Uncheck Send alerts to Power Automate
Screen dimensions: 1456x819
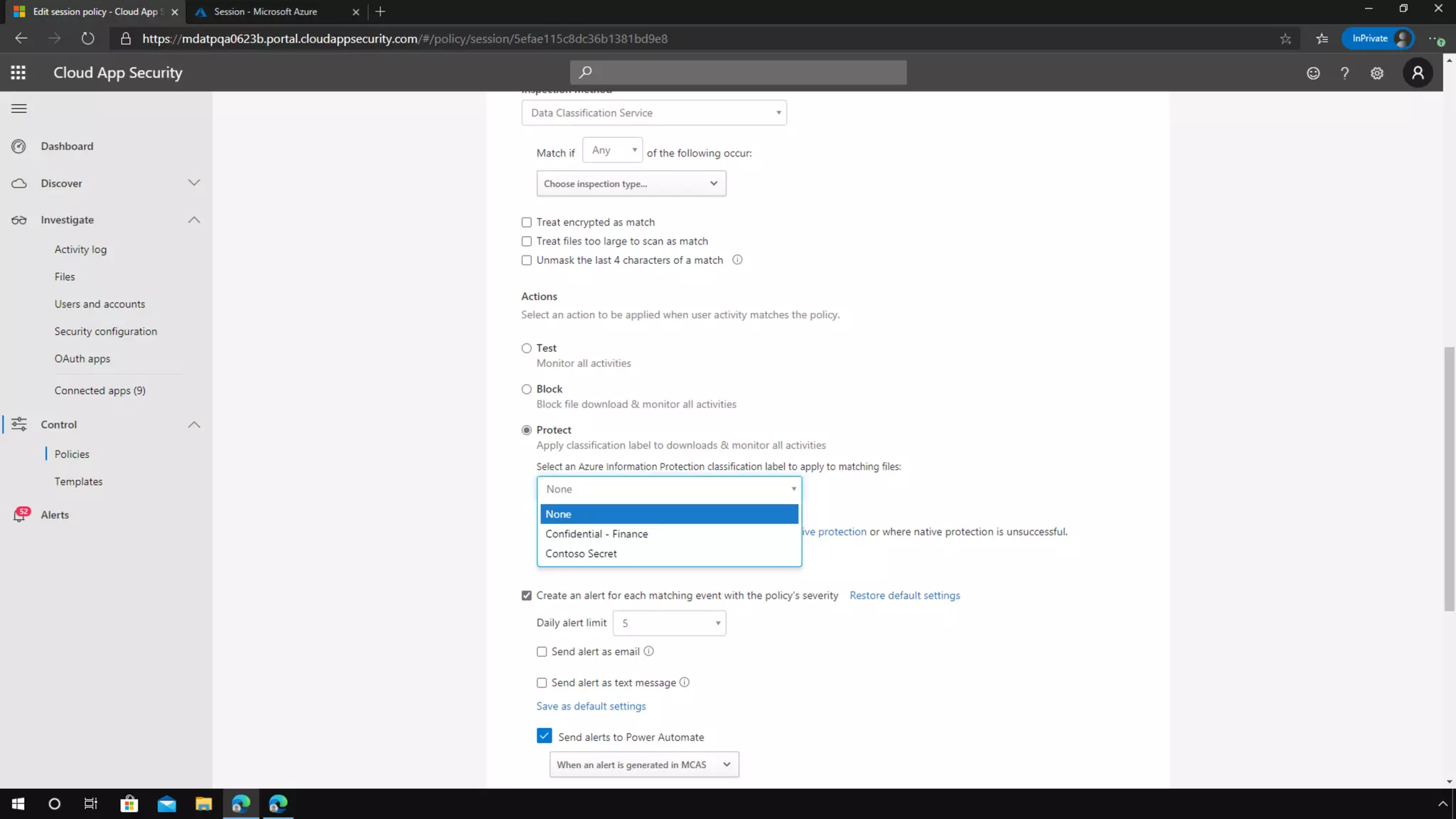pyautogui.click(x=544, y=737)
